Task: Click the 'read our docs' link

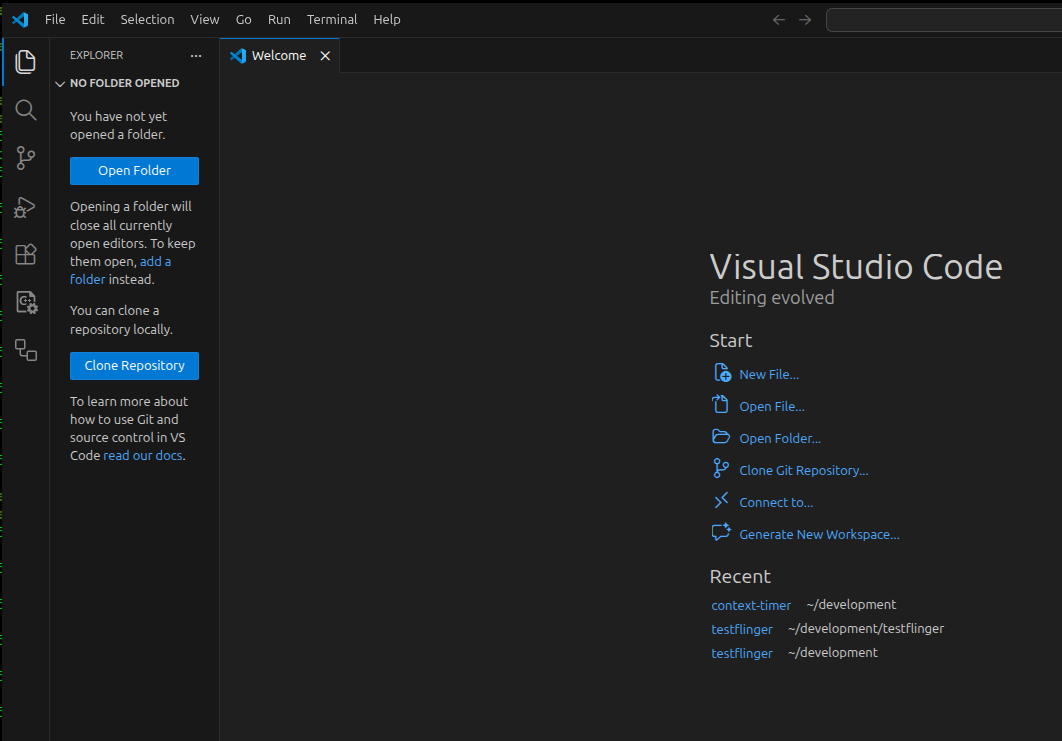Action: (143, 456)
